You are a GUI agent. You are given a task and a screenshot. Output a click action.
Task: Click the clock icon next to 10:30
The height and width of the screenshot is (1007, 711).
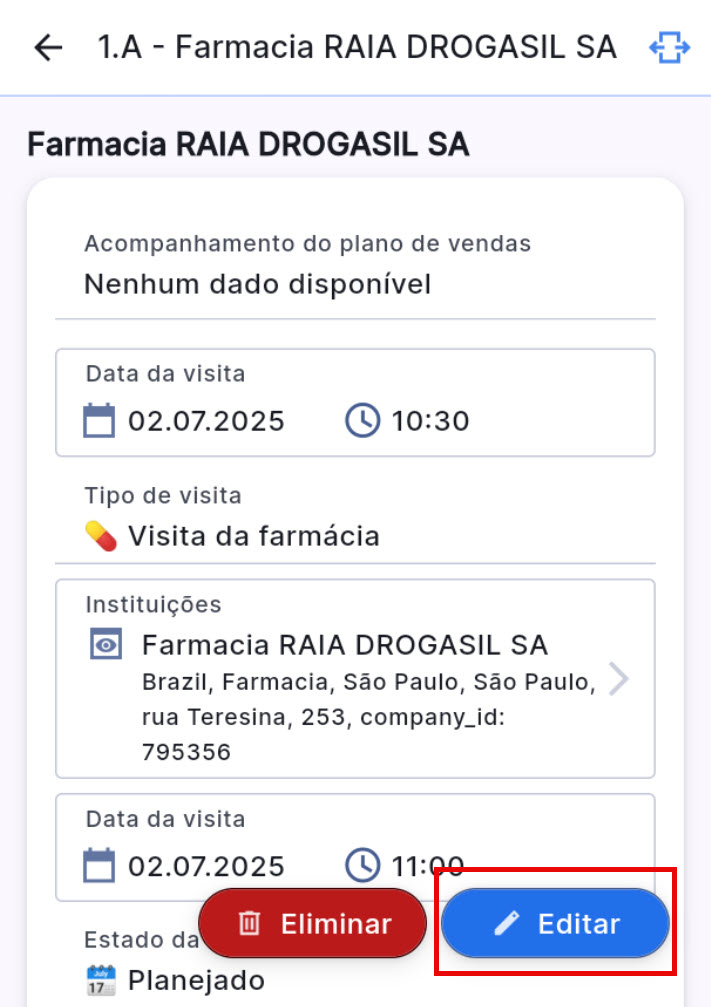click(x=362, y=421)
